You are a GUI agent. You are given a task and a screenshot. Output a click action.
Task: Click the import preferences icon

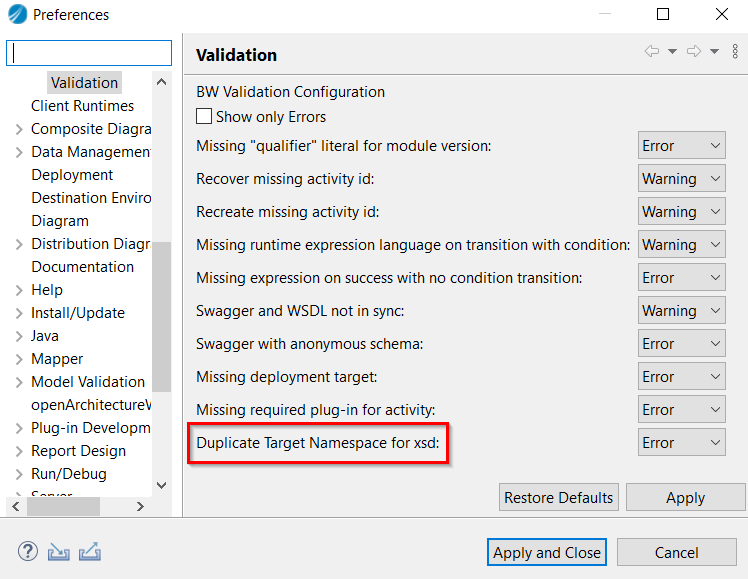tap(59, 552)
